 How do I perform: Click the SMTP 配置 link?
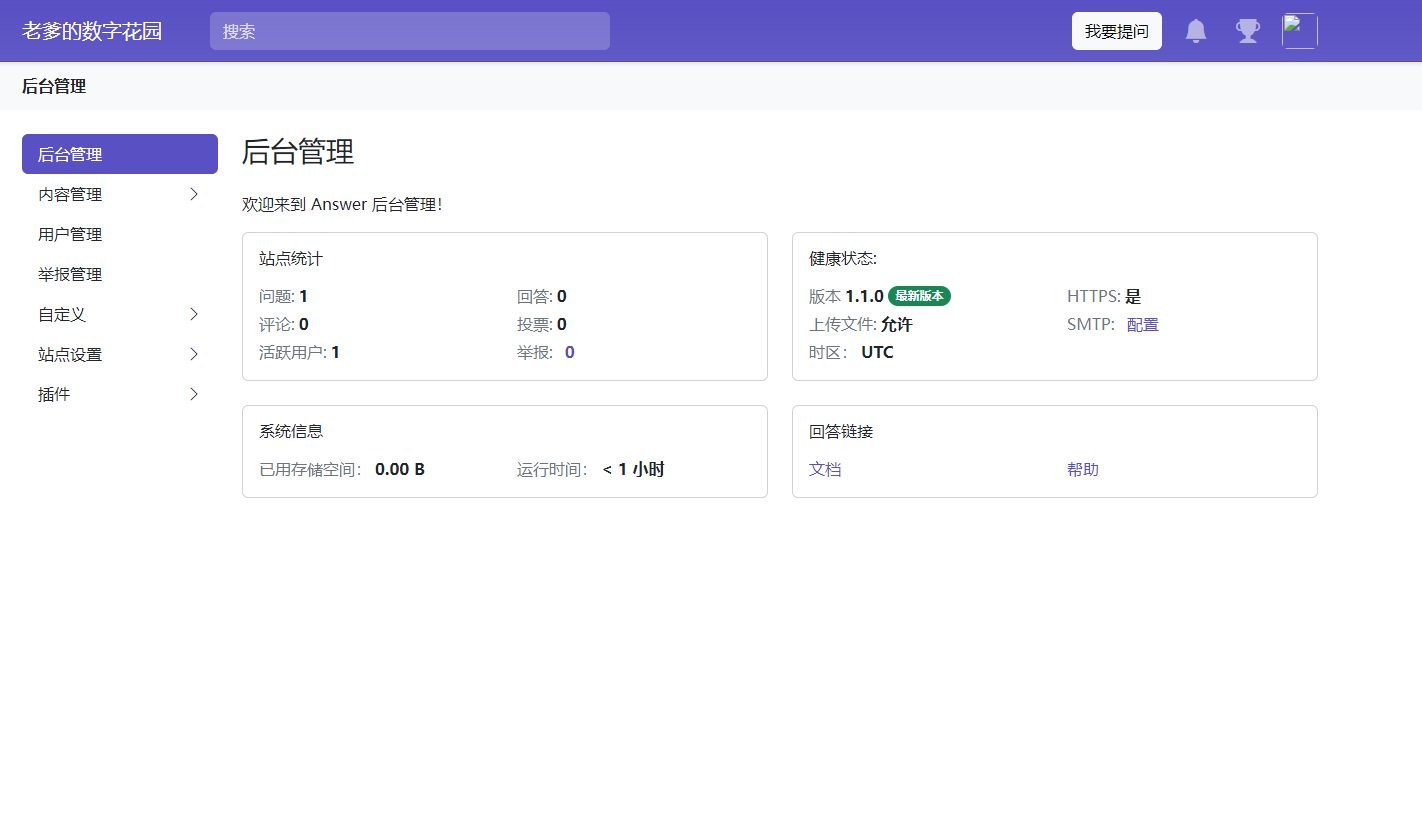(1142, 324)
